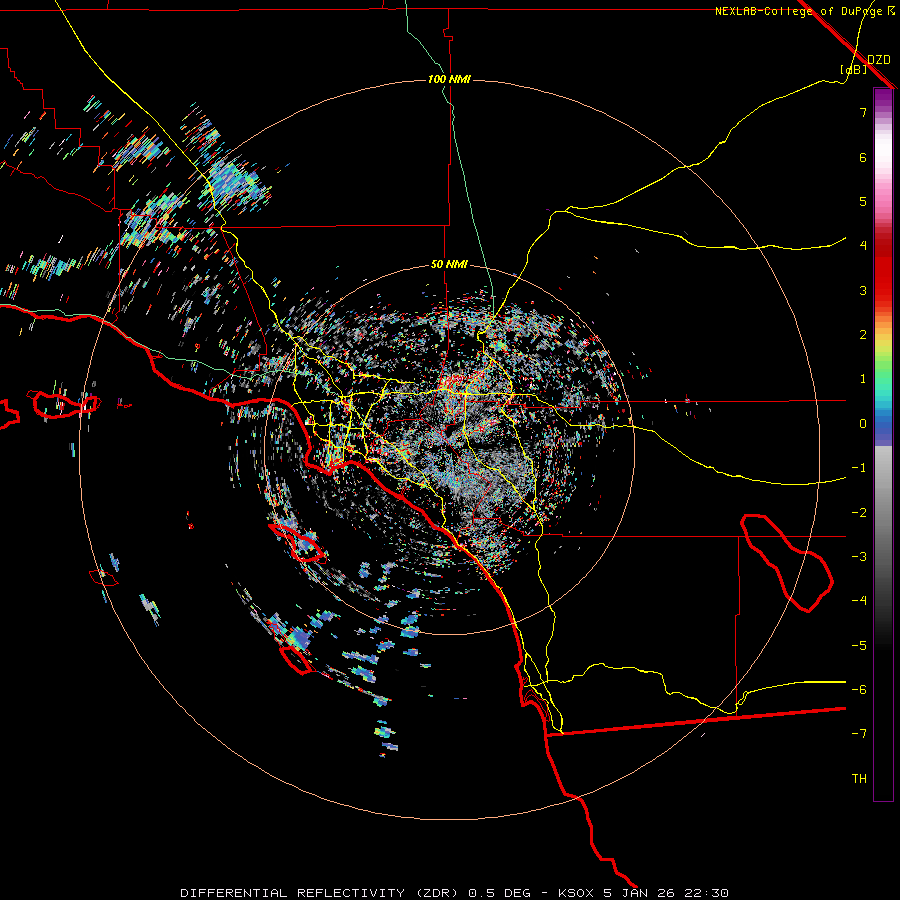The image size is (900, 900).
Task: Click the 3 value on color scale
Action: pyautogui.click(x=863, y=290)
